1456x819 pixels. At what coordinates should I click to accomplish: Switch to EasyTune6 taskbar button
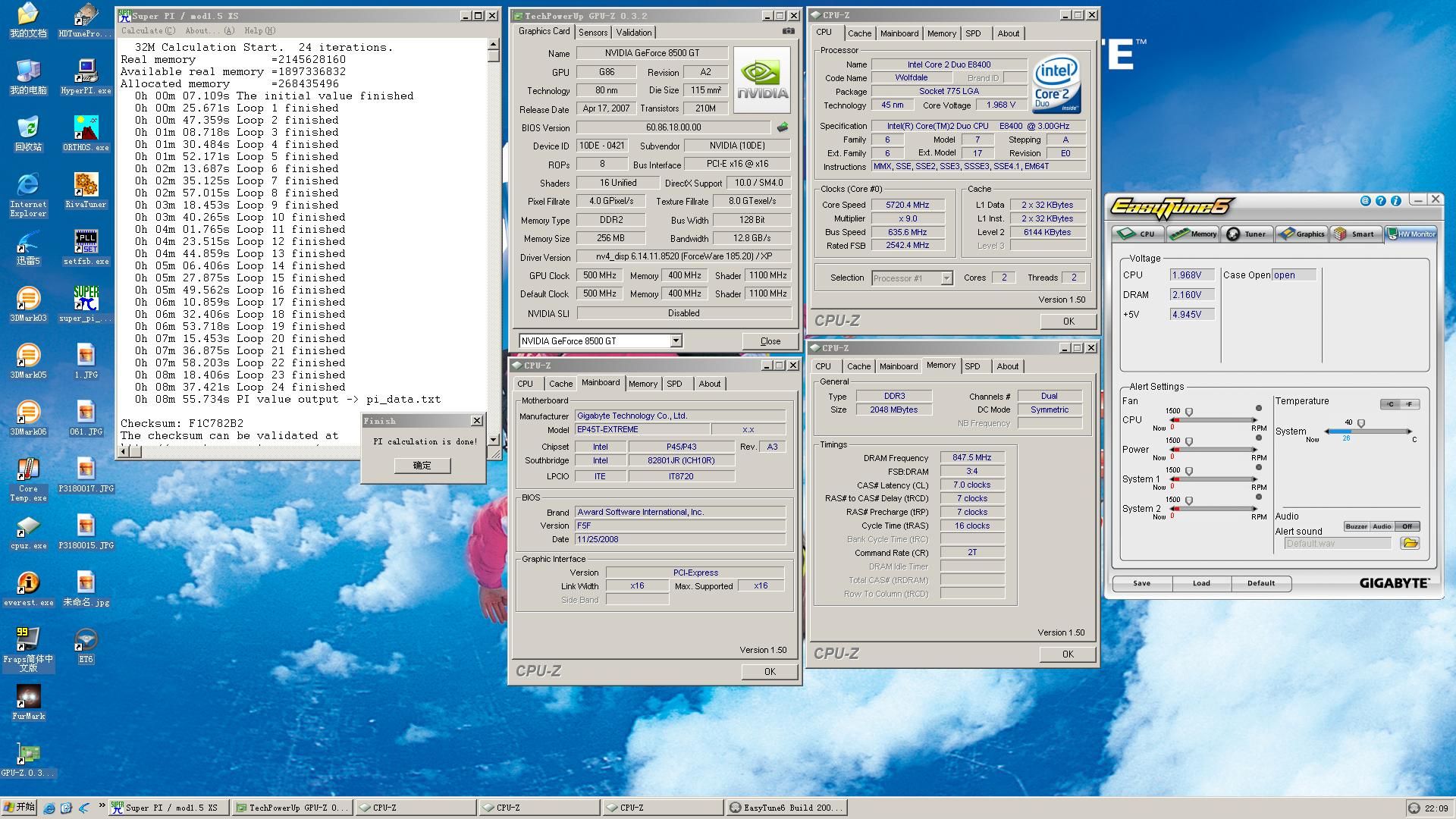point(786,808)
